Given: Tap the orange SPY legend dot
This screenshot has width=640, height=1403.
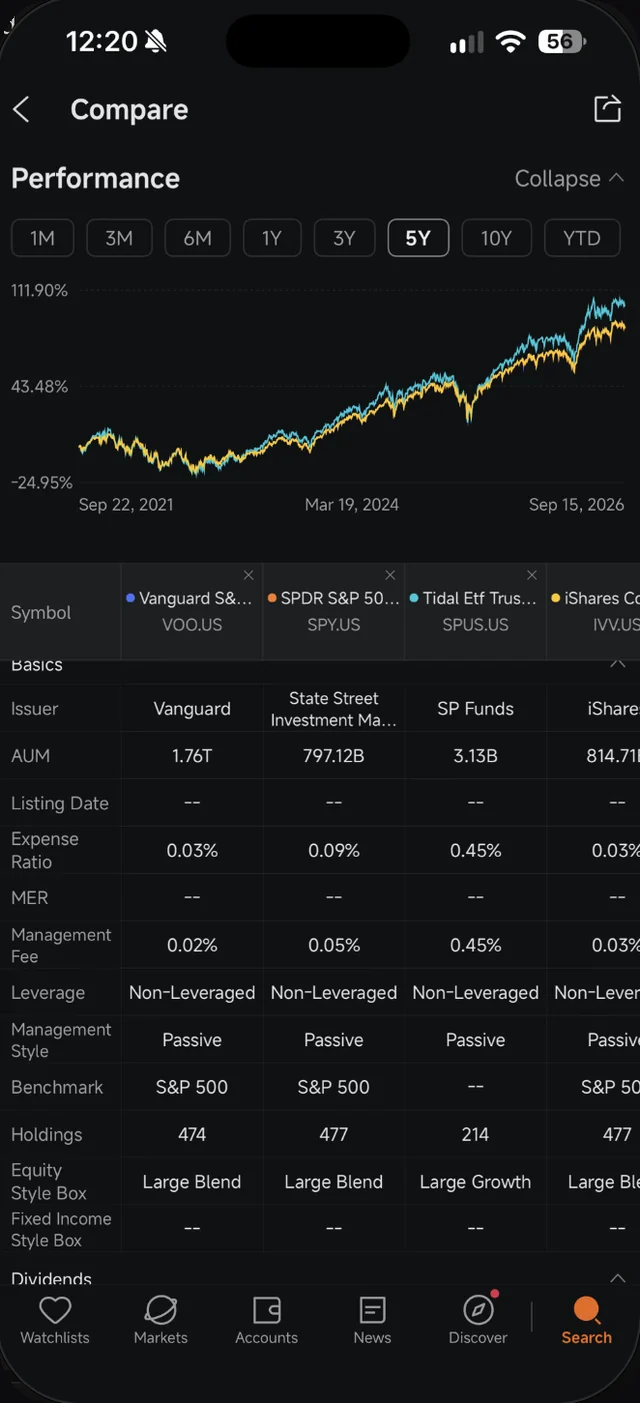Looking at the screenshot, I should pyautogui.click(x=272, y=598).
